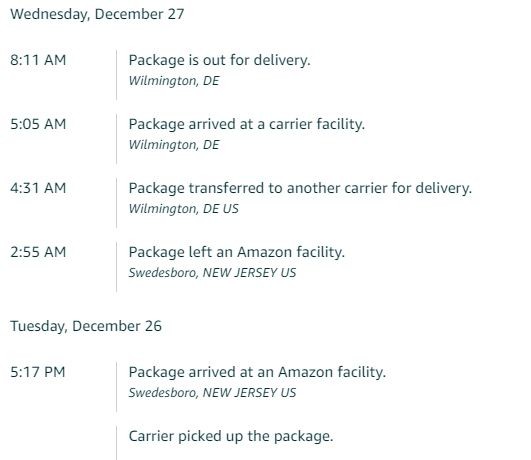Viewport: 531px width, 460px height.
Task: Select the Wednesday, December 27 date heading
Action: click(x=97, y=14)
